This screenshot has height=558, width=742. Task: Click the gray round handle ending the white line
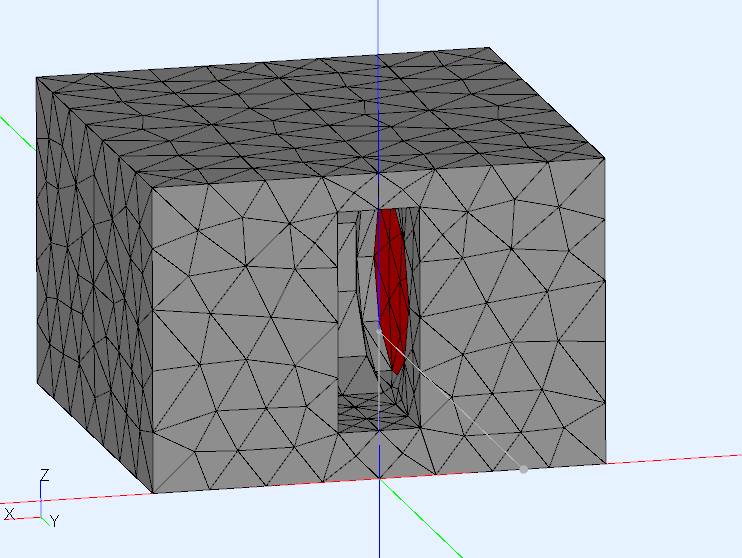(x=523, y=469)
